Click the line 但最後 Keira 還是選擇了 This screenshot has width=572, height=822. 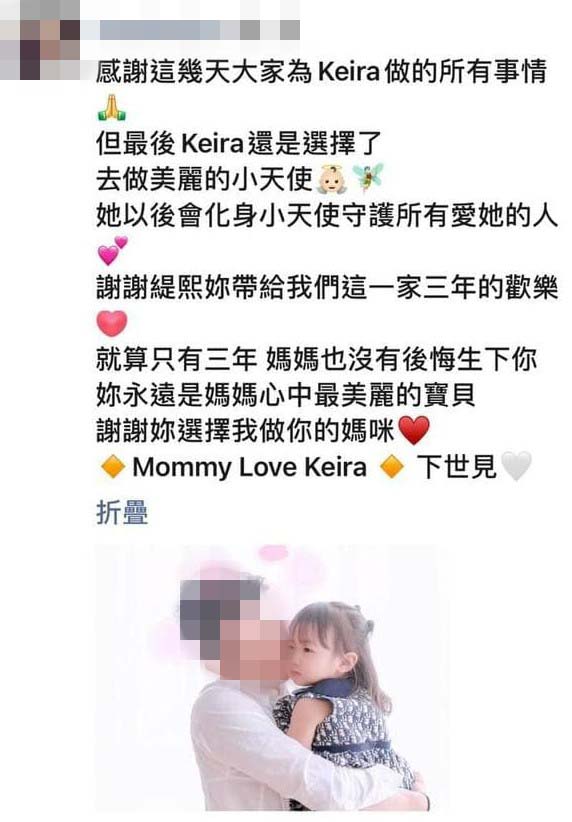[238, 144]
